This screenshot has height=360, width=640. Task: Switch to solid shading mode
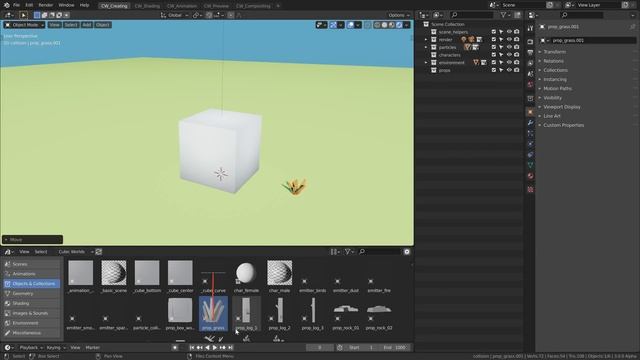pyautogui.click(x=384, y=25)
